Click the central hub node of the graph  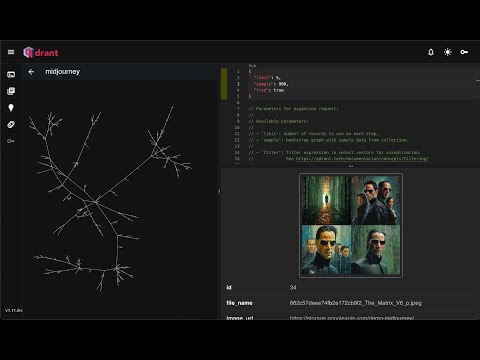96,202
